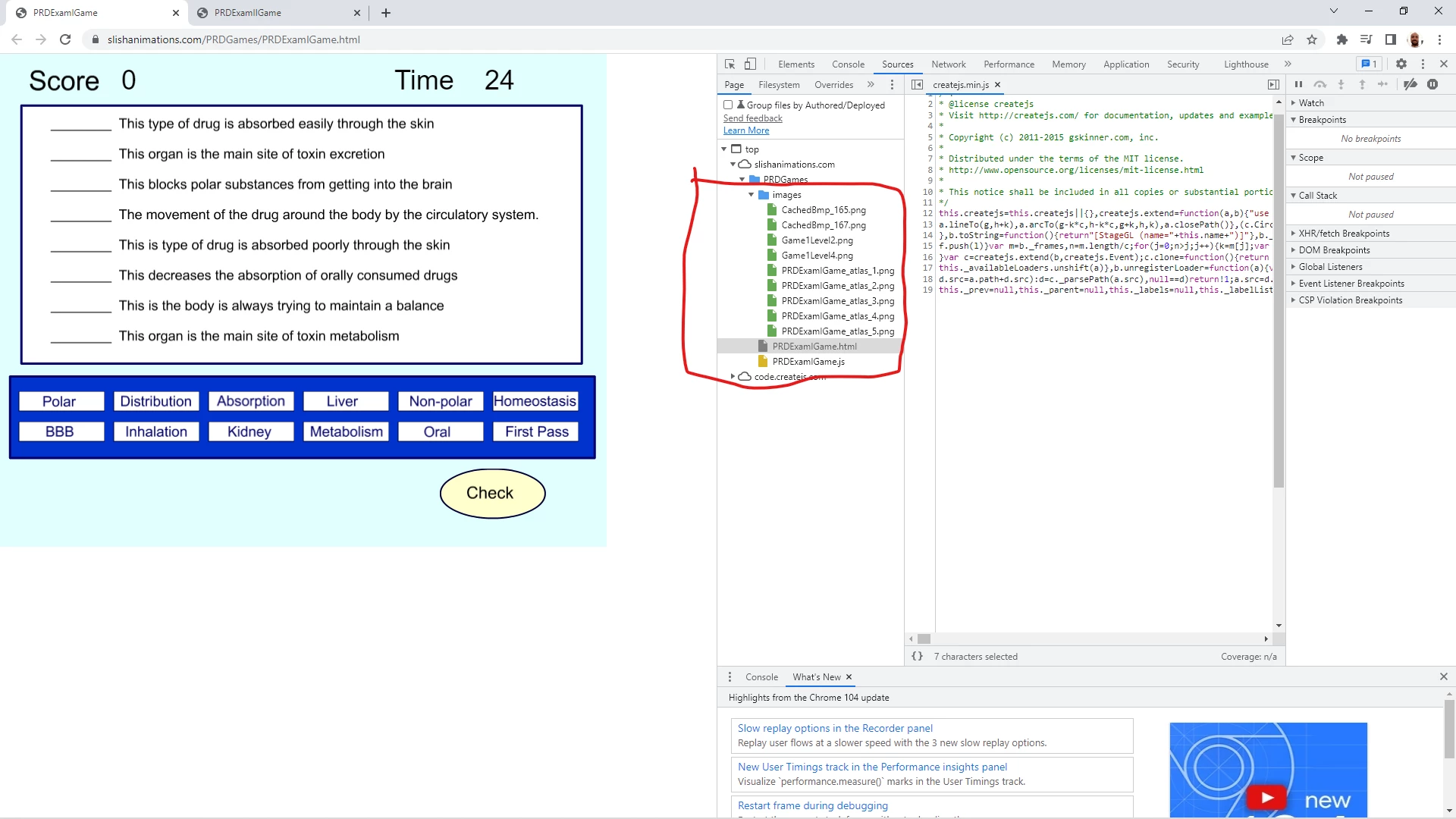This screenshot has height=819, width=1456.
Task: Hide the navigator sidebar icon
Action: coord(917,85)
